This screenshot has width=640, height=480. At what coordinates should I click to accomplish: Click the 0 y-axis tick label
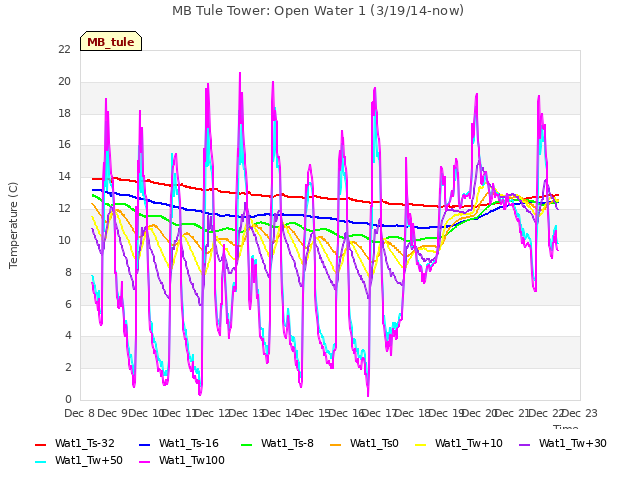[68, 400]
